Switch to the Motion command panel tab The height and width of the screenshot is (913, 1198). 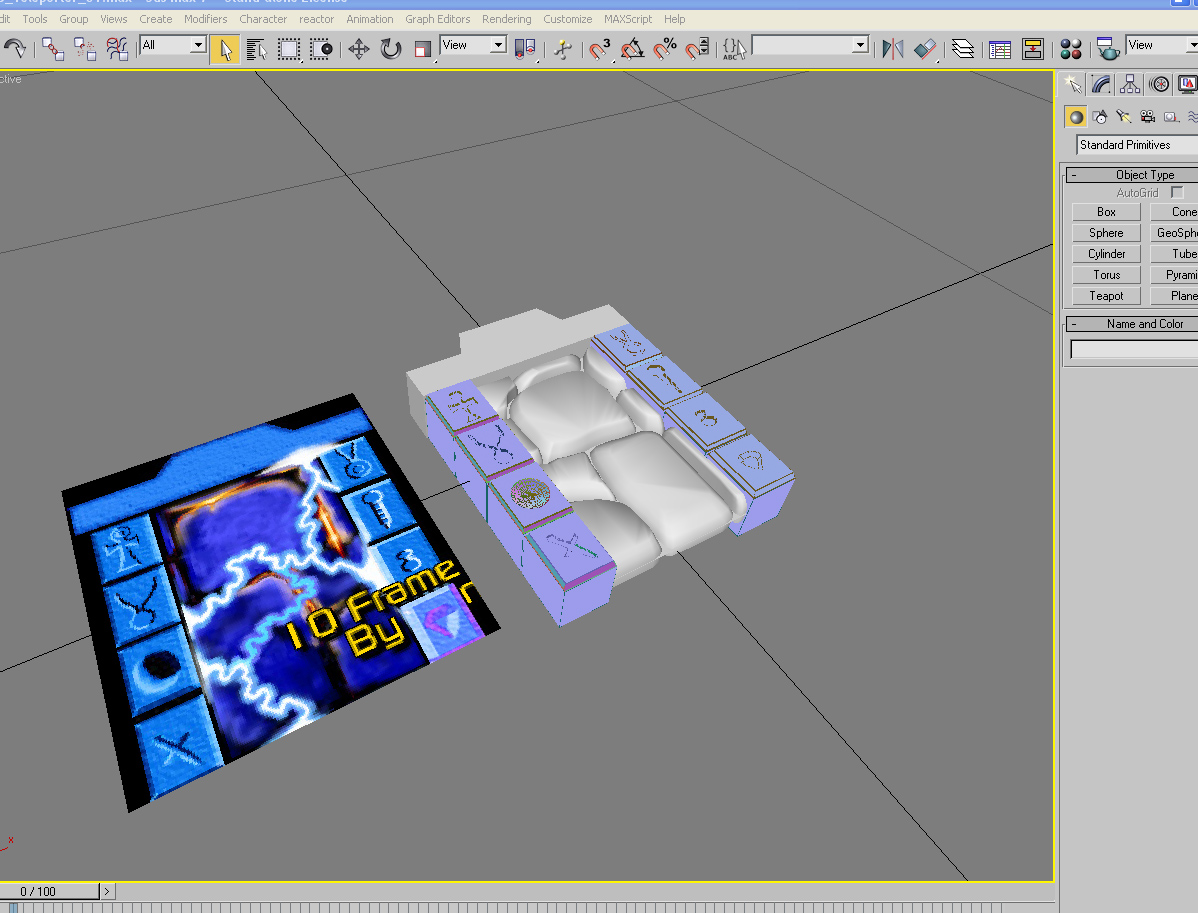coord(1159,84)
